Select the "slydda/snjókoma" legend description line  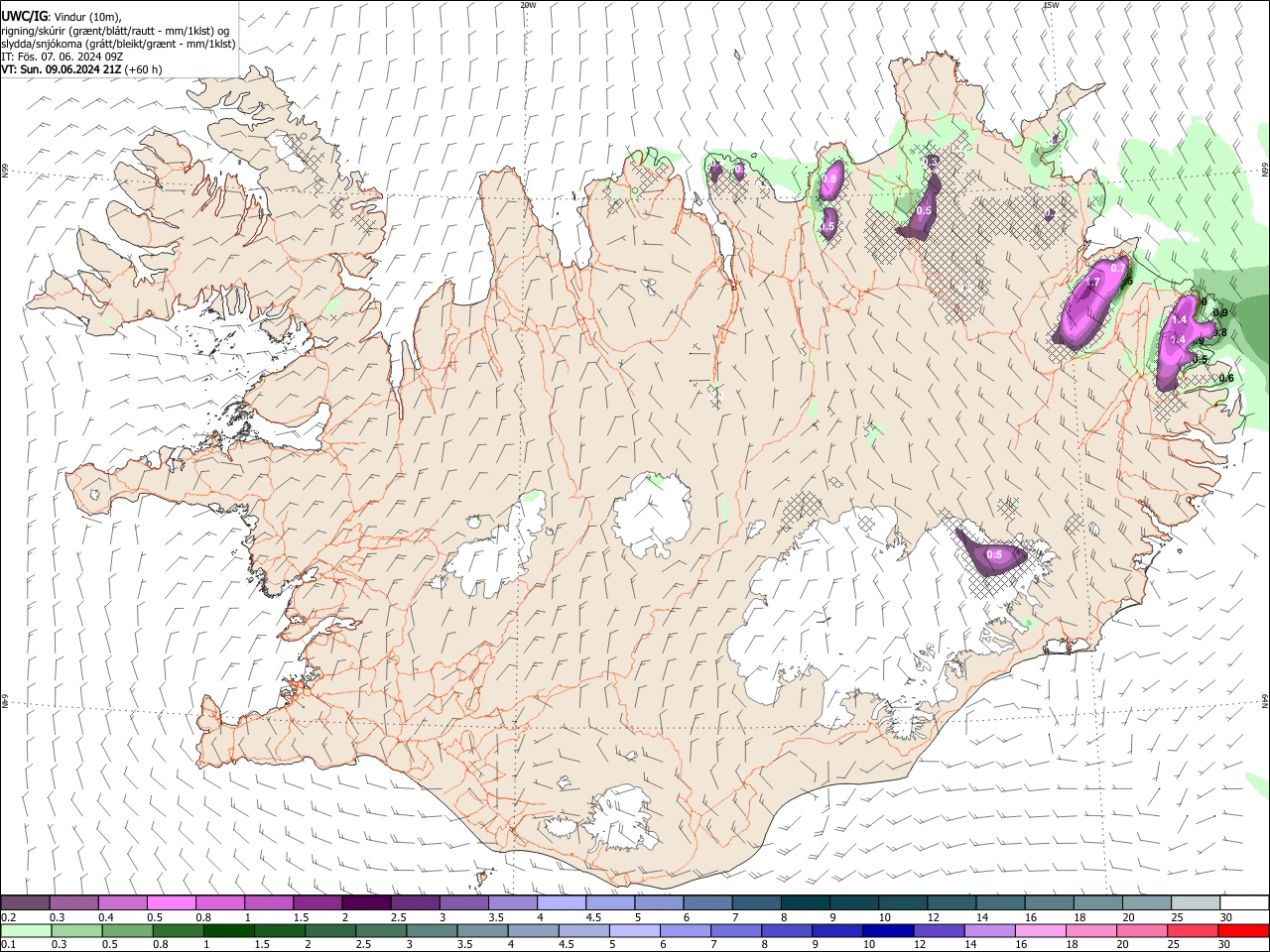tap(118, 44)
